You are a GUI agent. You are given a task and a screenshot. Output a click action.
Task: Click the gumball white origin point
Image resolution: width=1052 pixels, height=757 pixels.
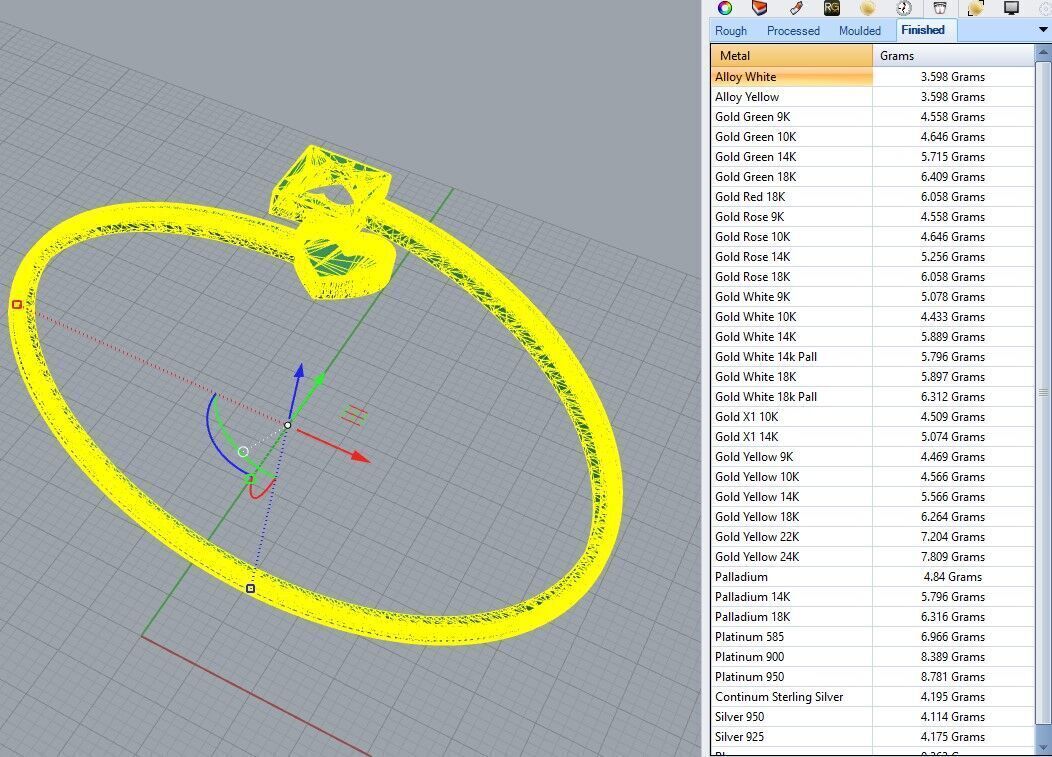pos(288,425)
